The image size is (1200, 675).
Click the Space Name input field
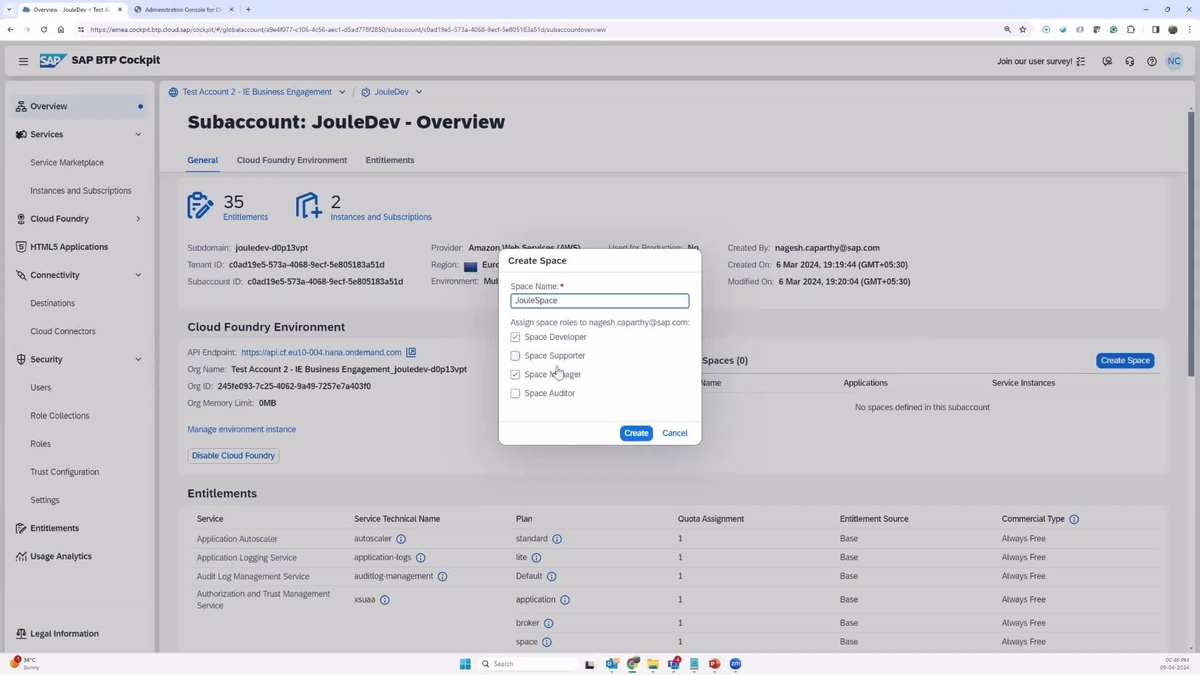599,301
